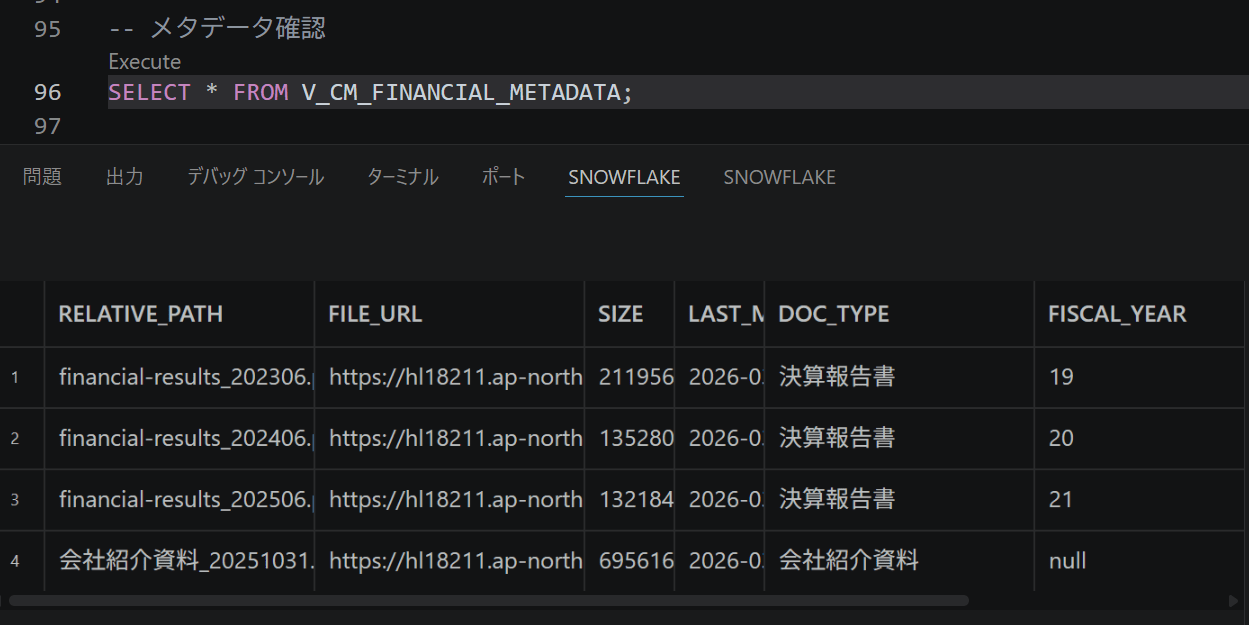Click the RELATIVE_PATH column header
This screenshot has height=625, width=1249.
click(x=141, y=314)
